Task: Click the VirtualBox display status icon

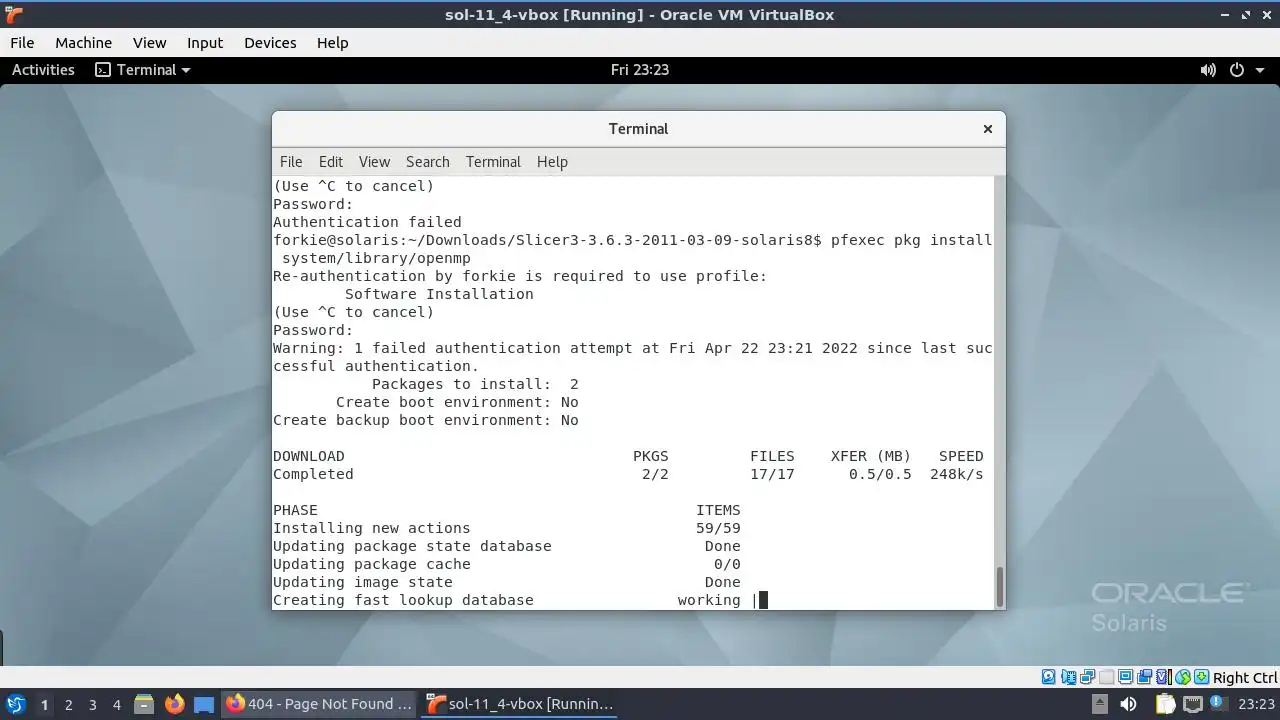Action: (x=1125, y=677)
